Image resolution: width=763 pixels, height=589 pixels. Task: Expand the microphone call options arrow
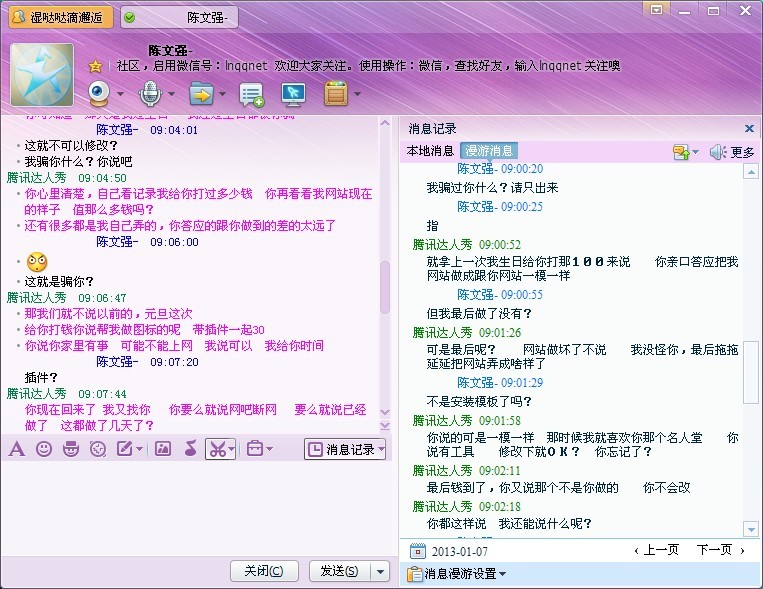coord(171,93)
